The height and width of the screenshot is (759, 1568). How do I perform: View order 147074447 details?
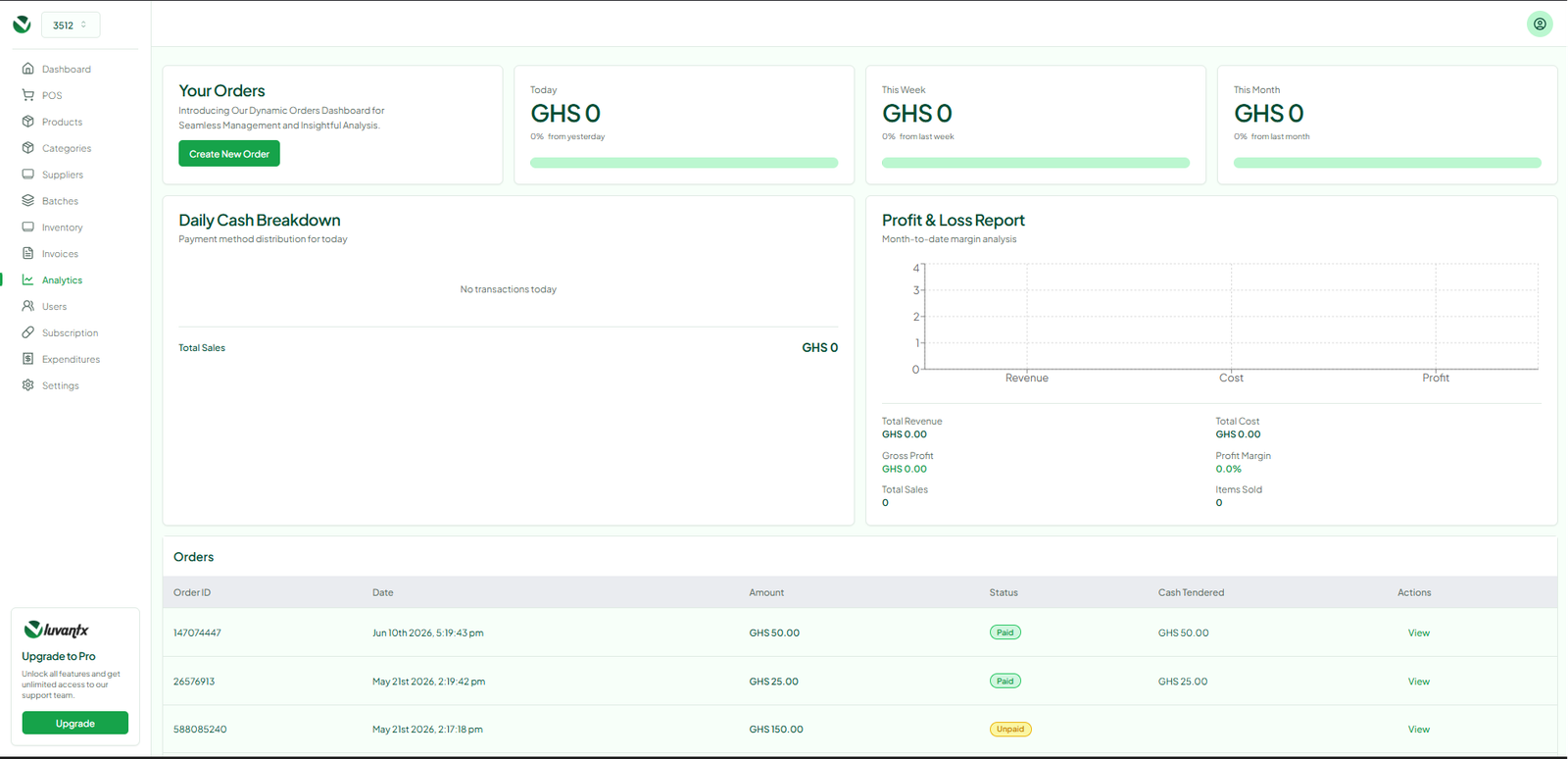point(1419,633)
